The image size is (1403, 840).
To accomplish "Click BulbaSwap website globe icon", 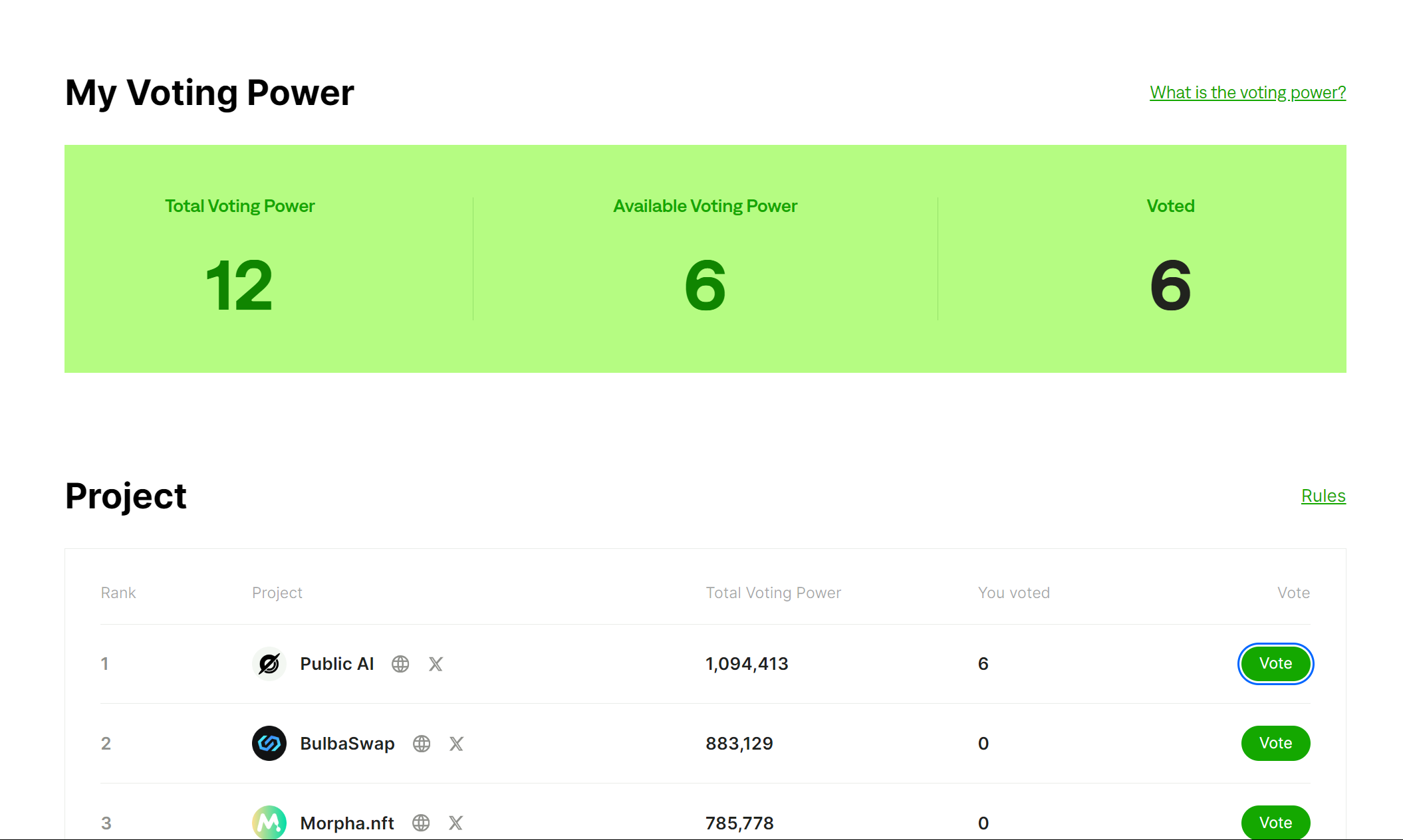I will pos(422,744).
